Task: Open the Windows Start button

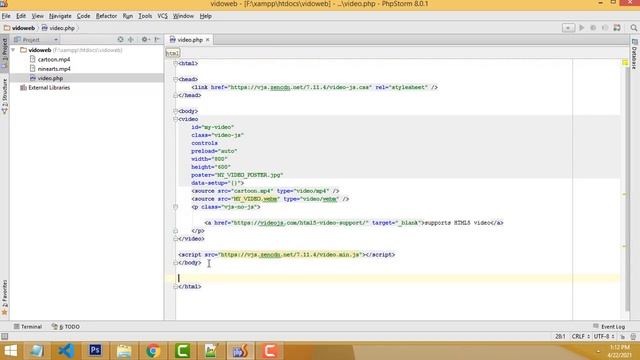Action: (x=11, y=351)
